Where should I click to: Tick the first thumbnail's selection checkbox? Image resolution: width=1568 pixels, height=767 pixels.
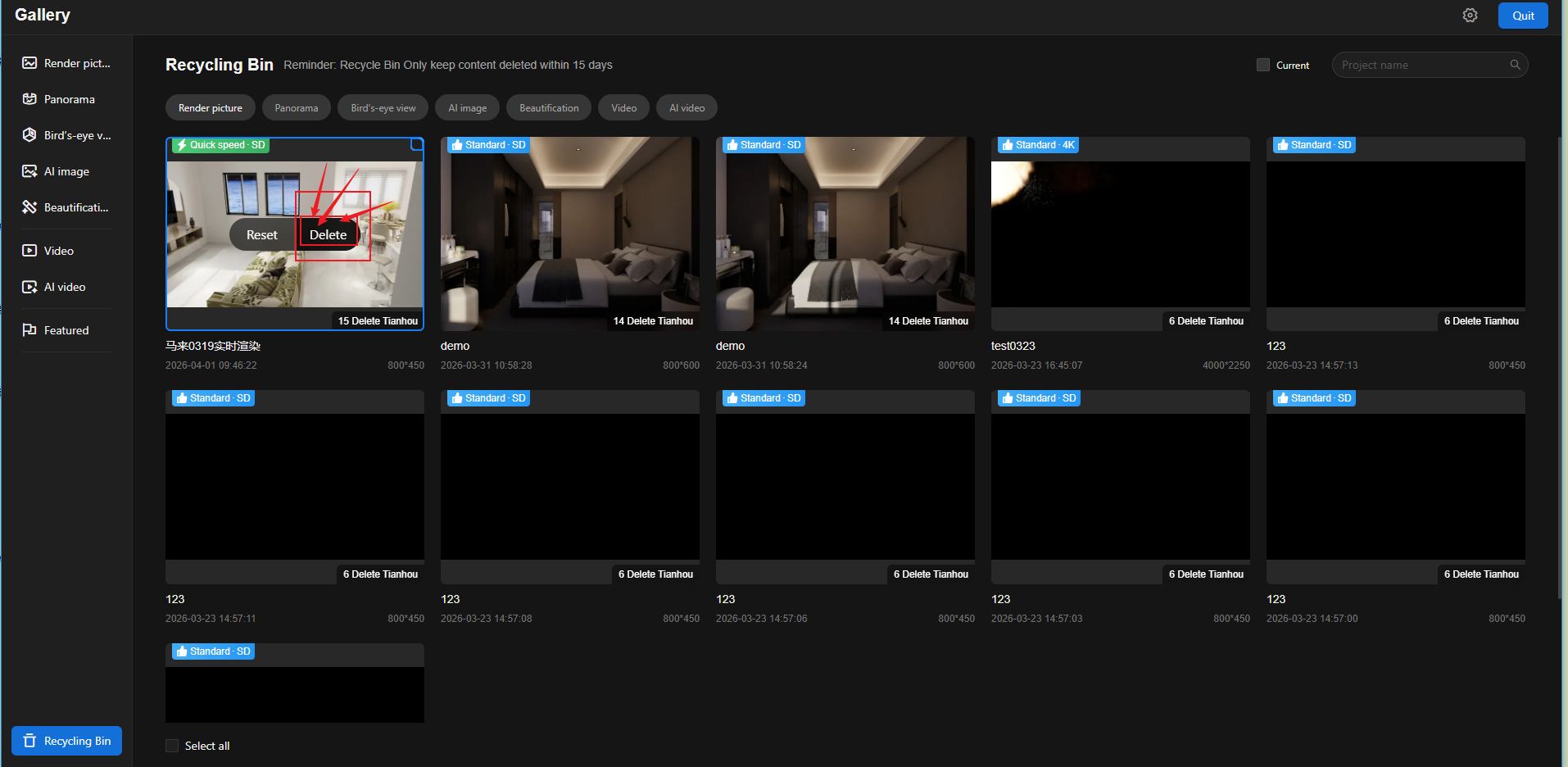416,145
